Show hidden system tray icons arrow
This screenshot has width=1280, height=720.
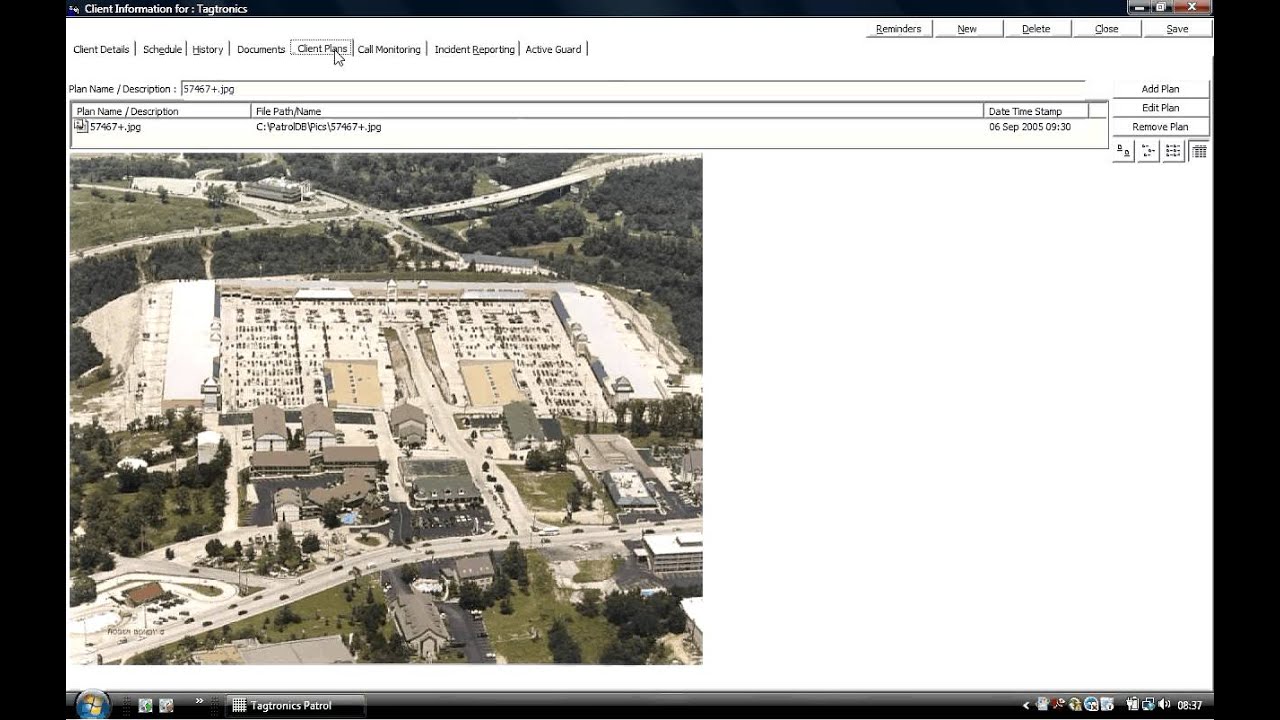1025,705
